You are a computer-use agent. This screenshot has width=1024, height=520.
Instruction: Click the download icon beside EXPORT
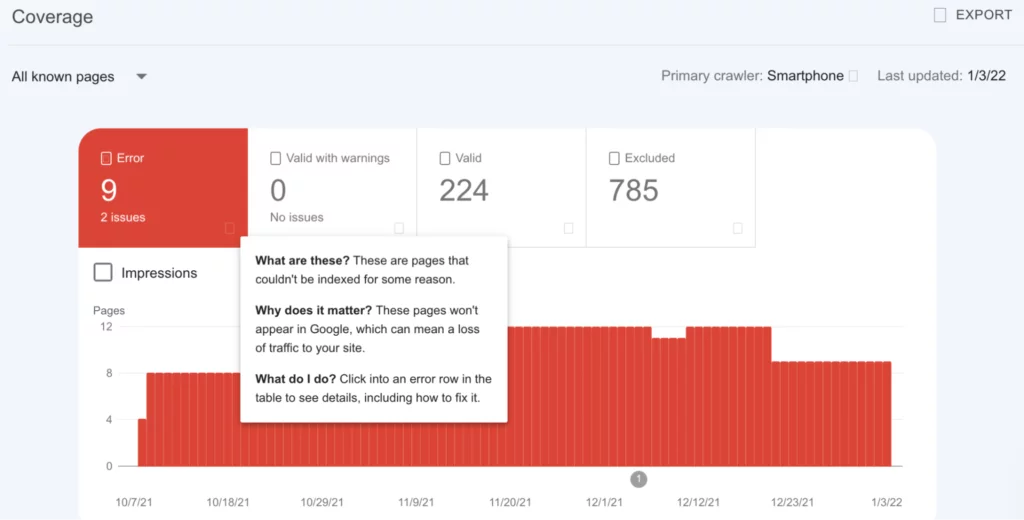click(x=939, y=15)
